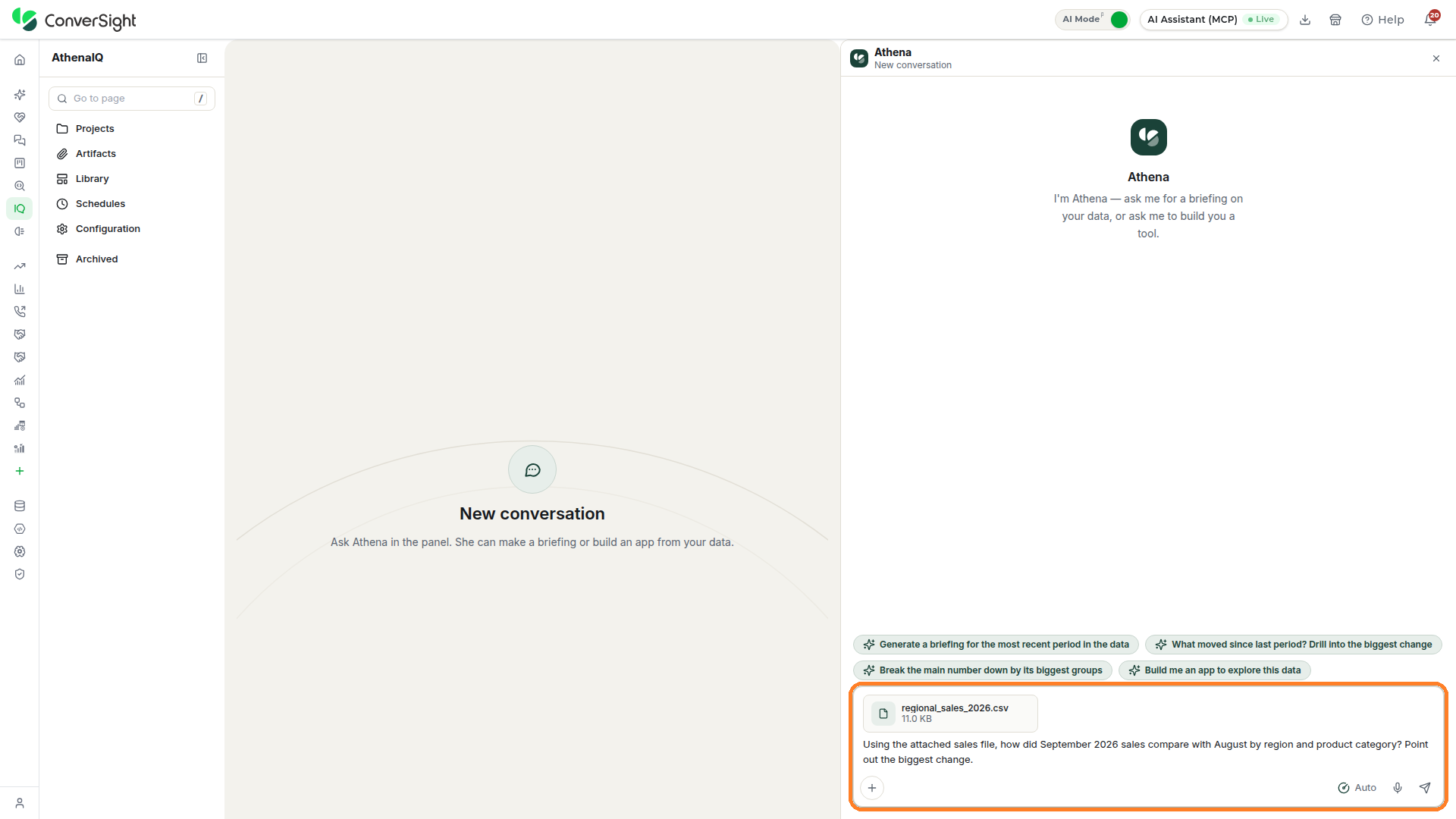Open the shield security rail icon

pyautogui.click(x=20, y=574)
